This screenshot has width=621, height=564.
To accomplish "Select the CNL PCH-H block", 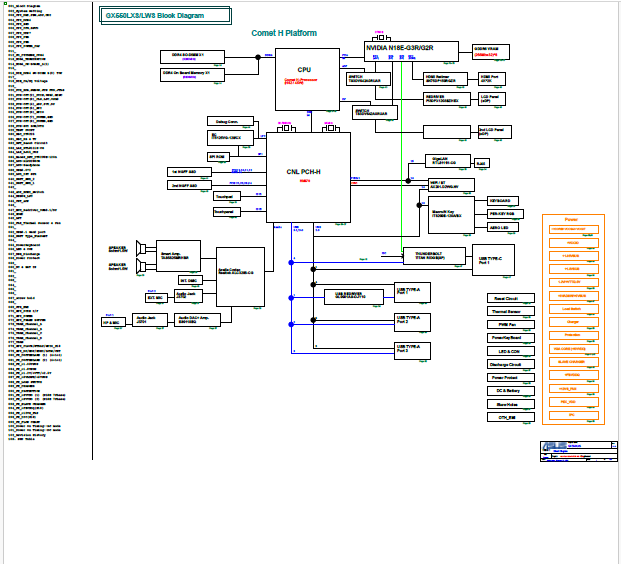I will point(308,177).
